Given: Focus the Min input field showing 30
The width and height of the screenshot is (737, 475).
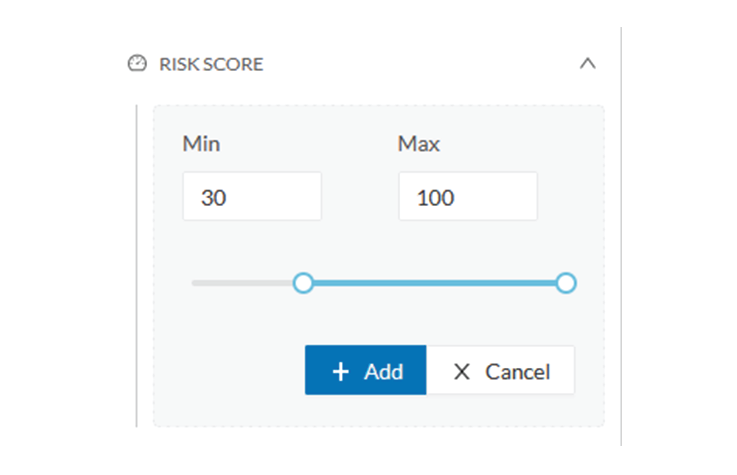Looking at the screenshot, I should point(252,197).
